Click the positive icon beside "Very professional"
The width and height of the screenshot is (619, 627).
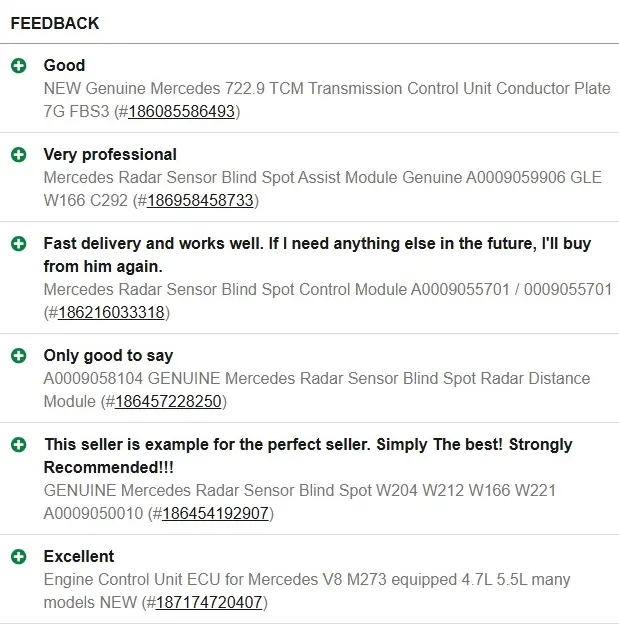pos(18,155)
